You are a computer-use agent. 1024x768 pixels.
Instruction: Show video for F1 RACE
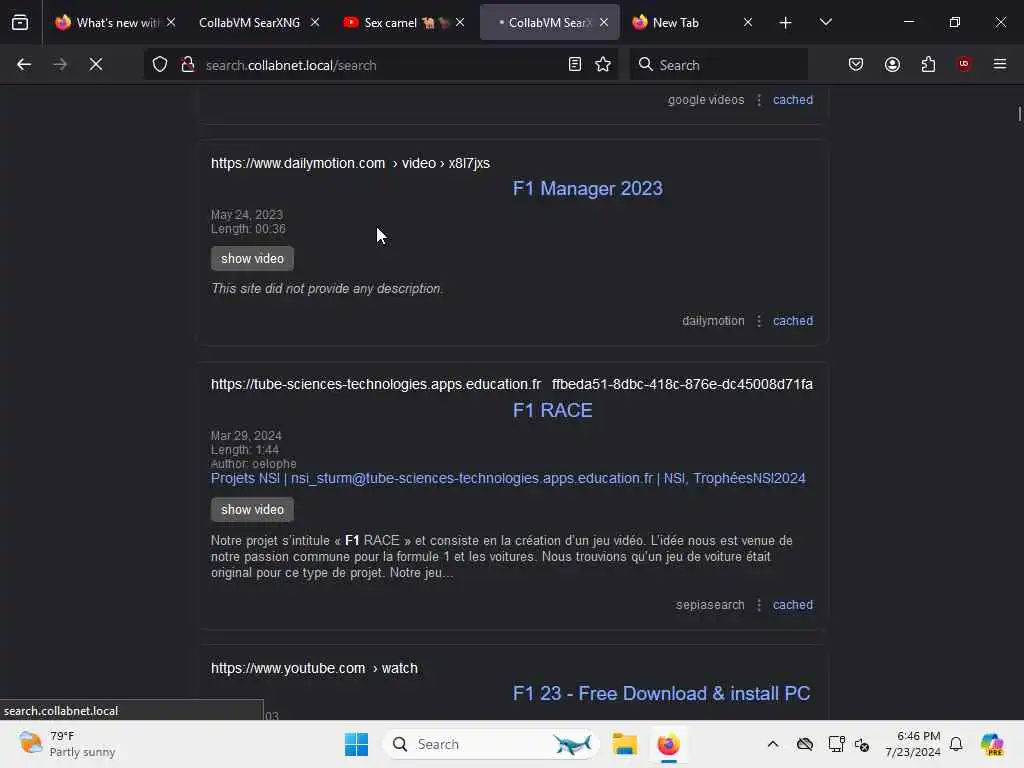click(x=252, y=509)
